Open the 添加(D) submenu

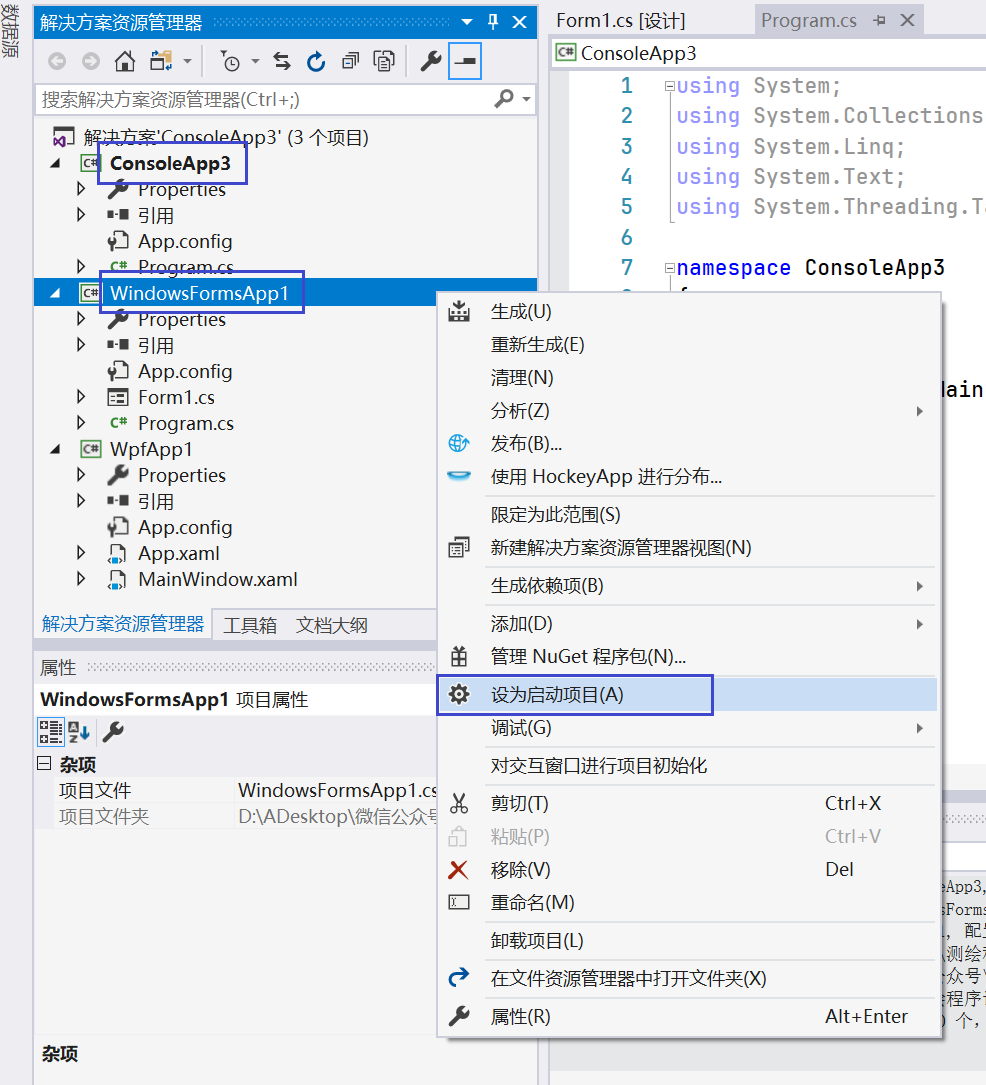[688, 624]
